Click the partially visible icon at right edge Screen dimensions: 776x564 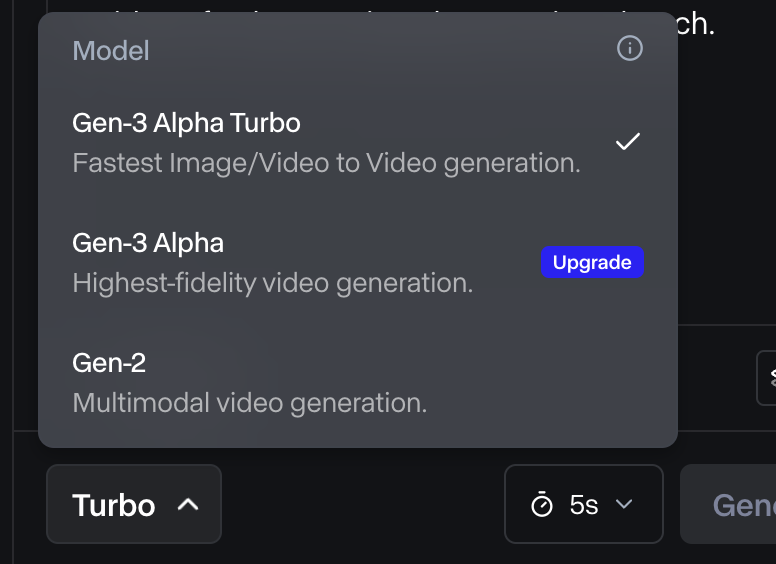[x=769, y=377]
